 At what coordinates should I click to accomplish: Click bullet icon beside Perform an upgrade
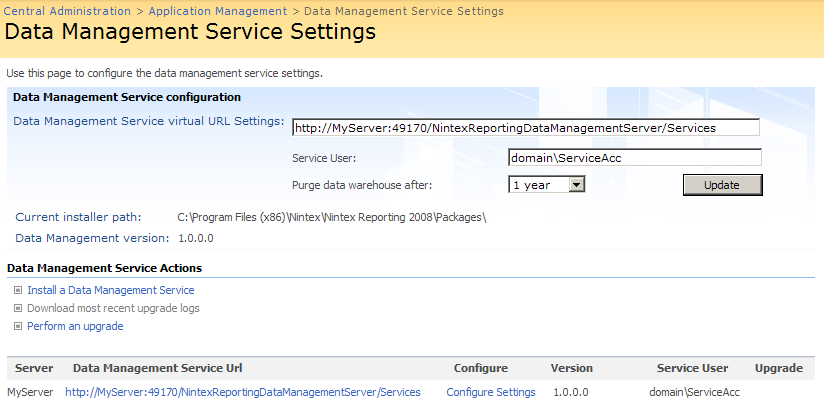pyautogui.click(x=18, y=326)
